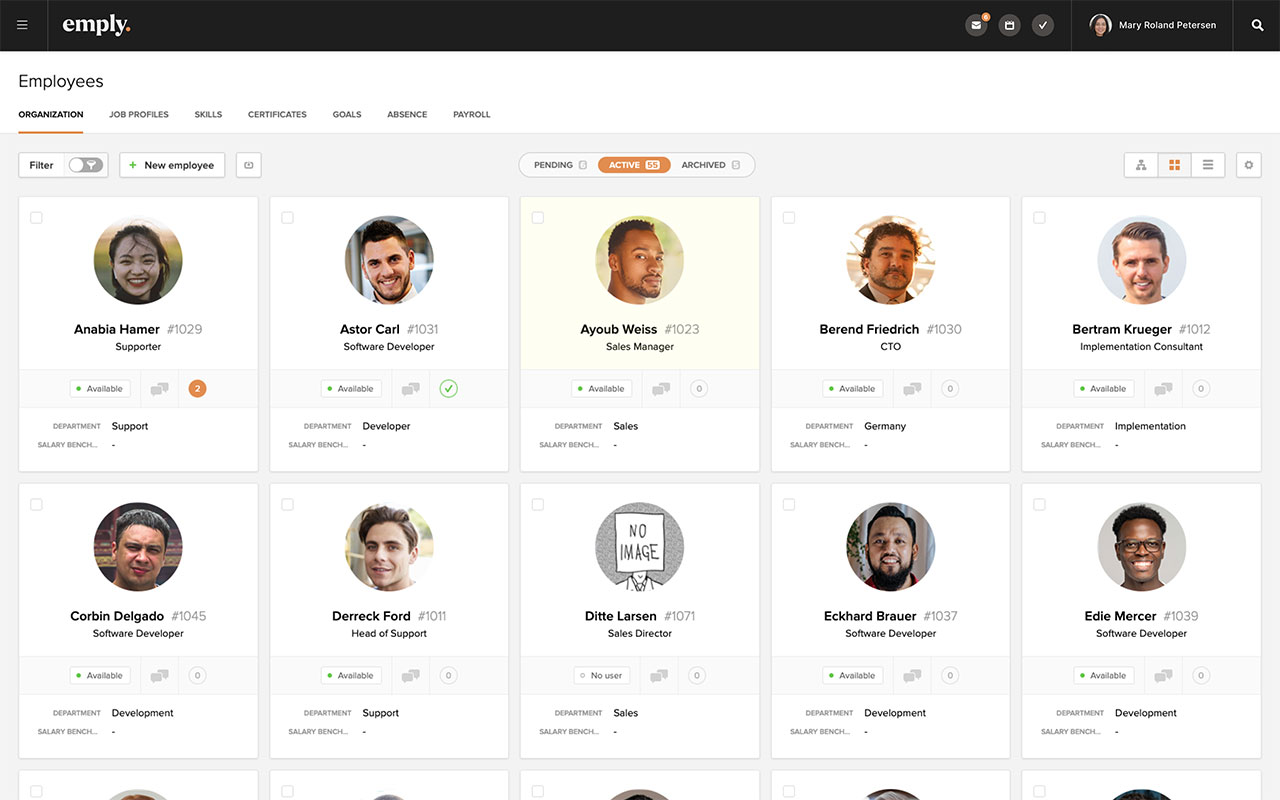
Task: Open the search magnifier icon
Action: [1257, 25]
